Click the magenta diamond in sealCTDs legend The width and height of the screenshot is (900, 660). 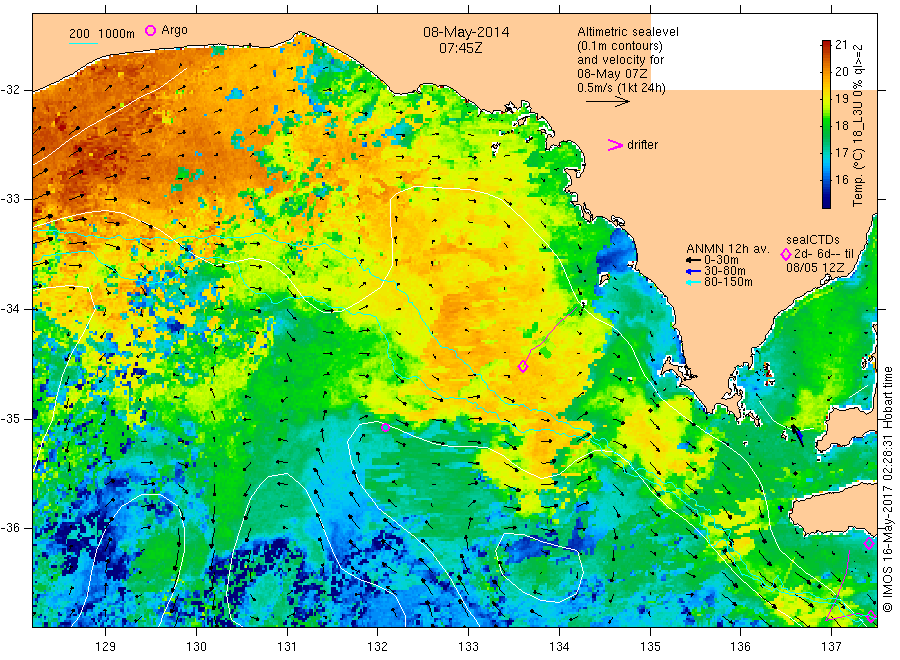(786, 254)
